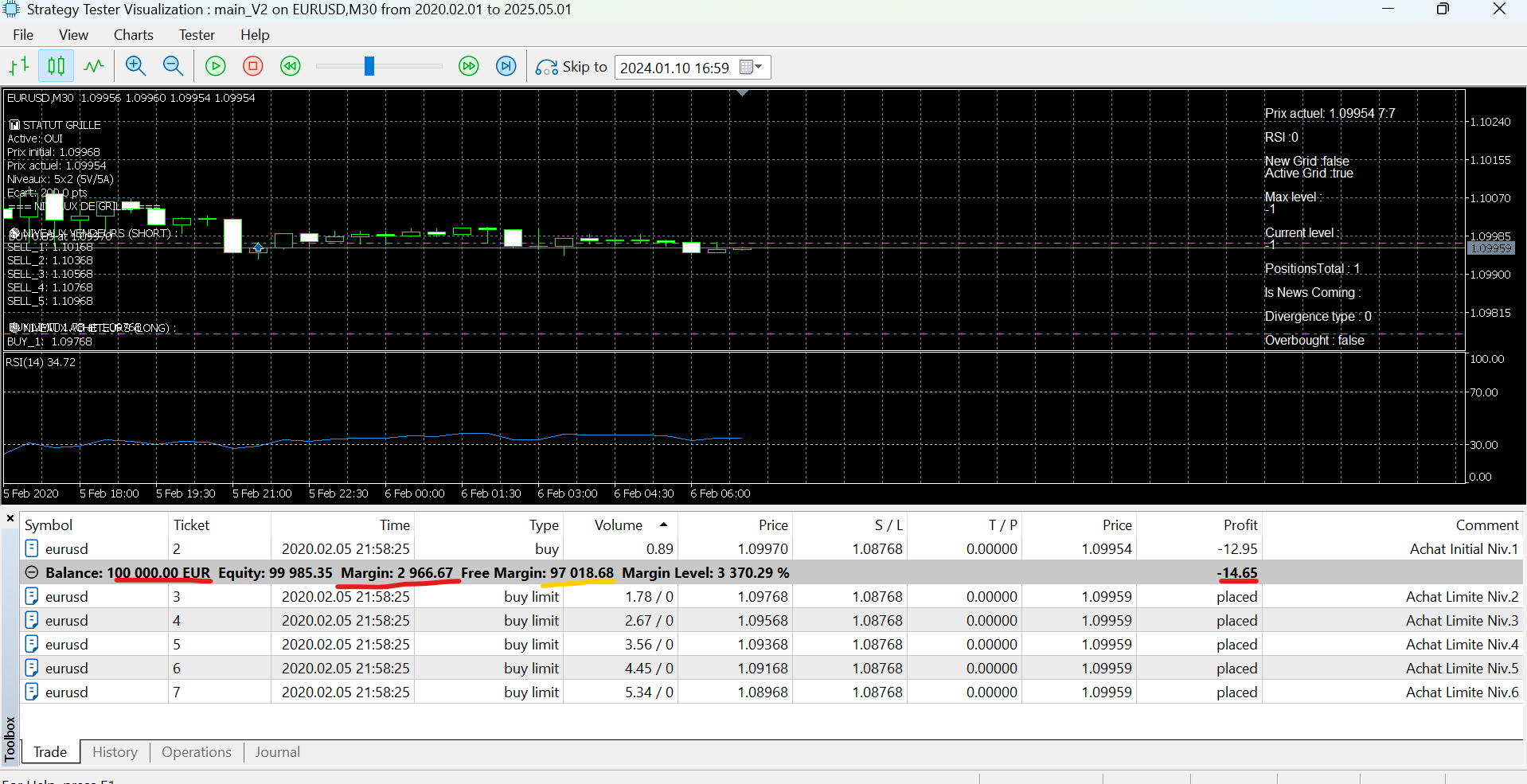1527x784 pixels.
Task: Click the Strategy Tester icon in the title bar
Action: point(11,10)
